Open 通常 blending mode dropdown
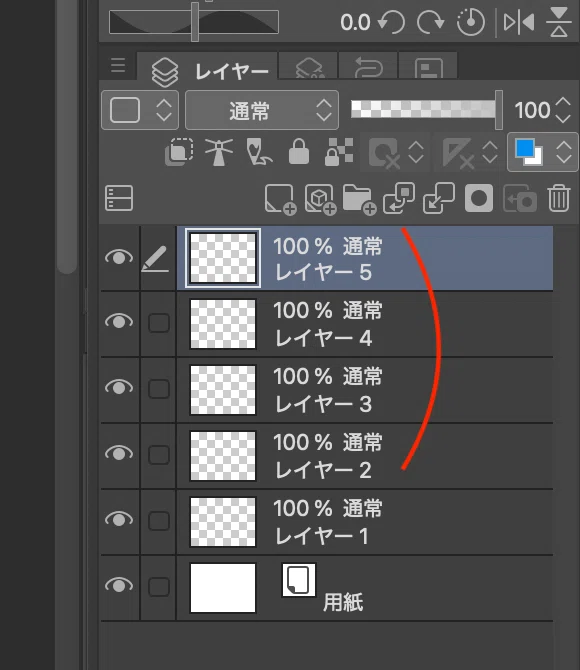 tap(262, 110)
